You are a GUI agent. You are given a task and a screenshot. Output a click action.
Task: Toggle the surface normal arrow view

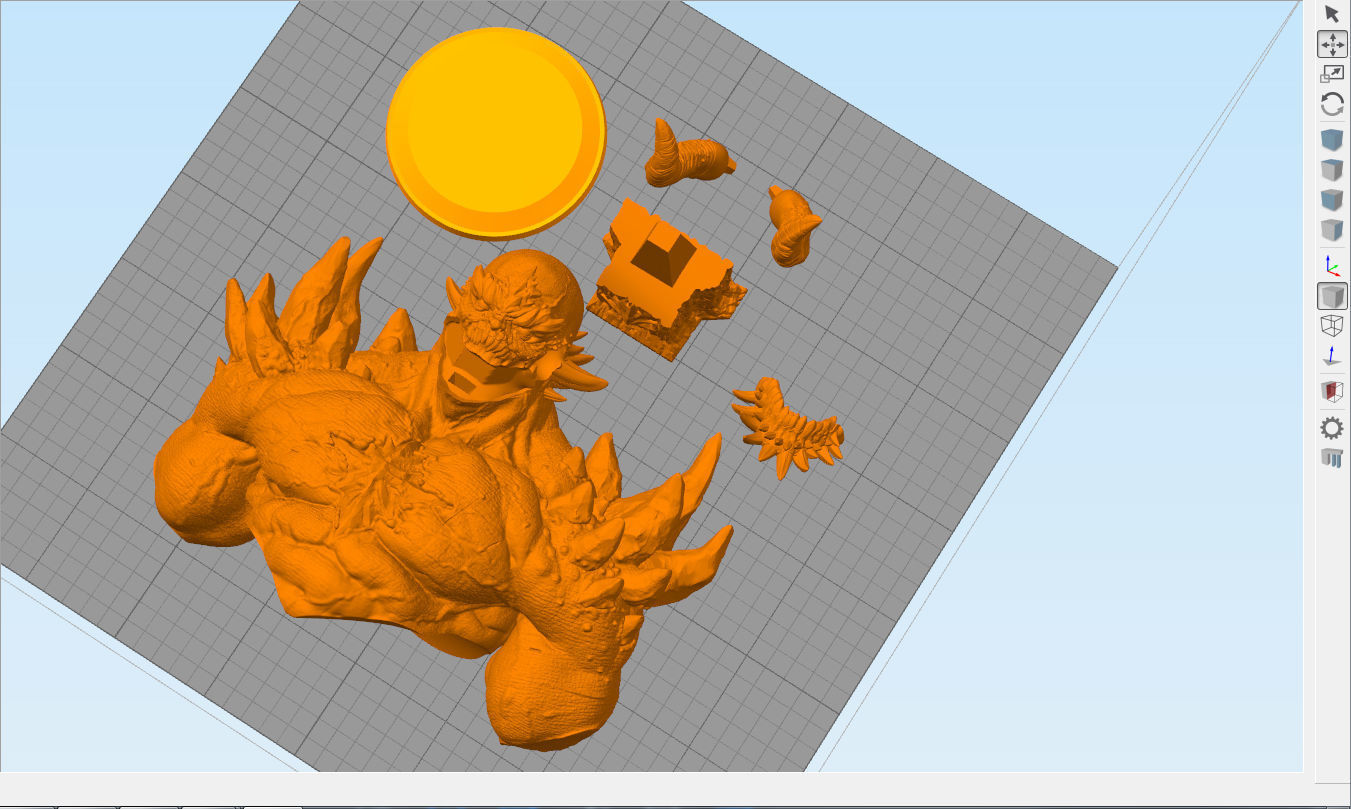(x=1333, y=357)
